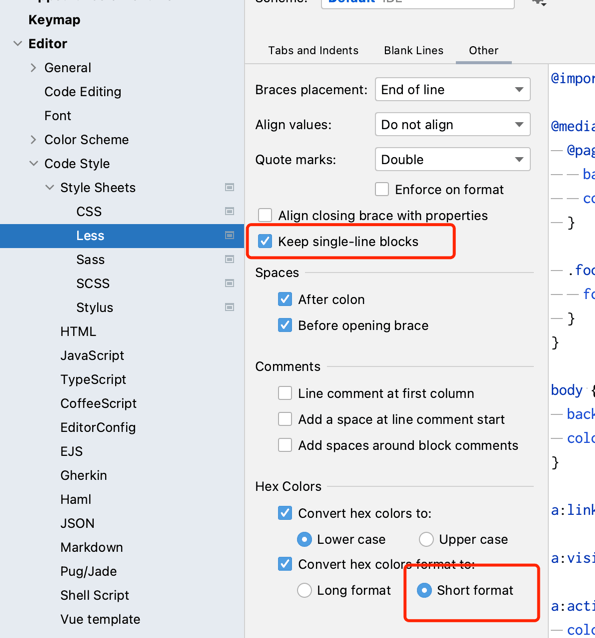The width and height of the screenshot is (595, 638).
Task: Click scheme icon in CSS row
Action: click(230, 211)
